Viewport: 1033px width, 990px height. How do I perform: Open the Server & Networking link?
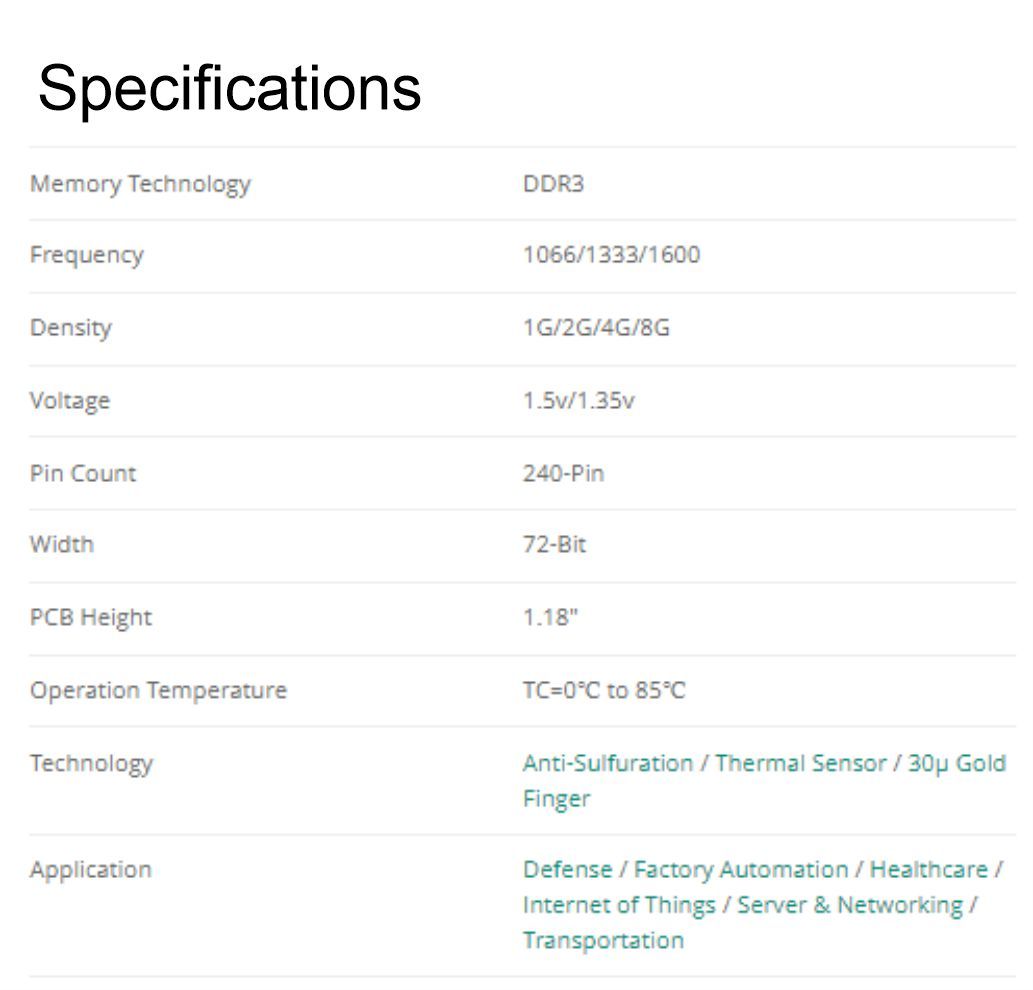point(850,905)
